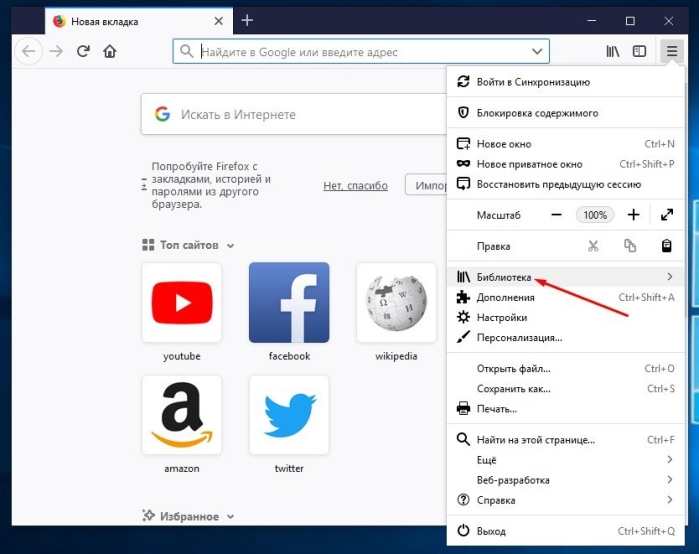The height and width of the screenshot is (554, 699).
Task: Click the Paste clipboard icon
Action: tap(666, 246)
